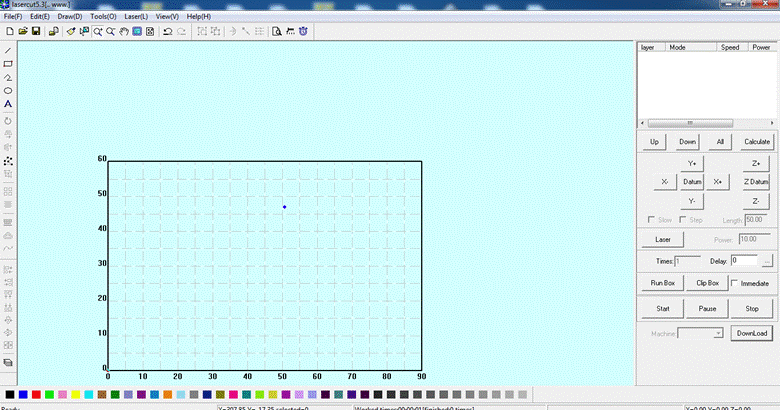Move the head with the Y+ button
The width and height of the screenshot is (780, 410).
tap(692, 163)
